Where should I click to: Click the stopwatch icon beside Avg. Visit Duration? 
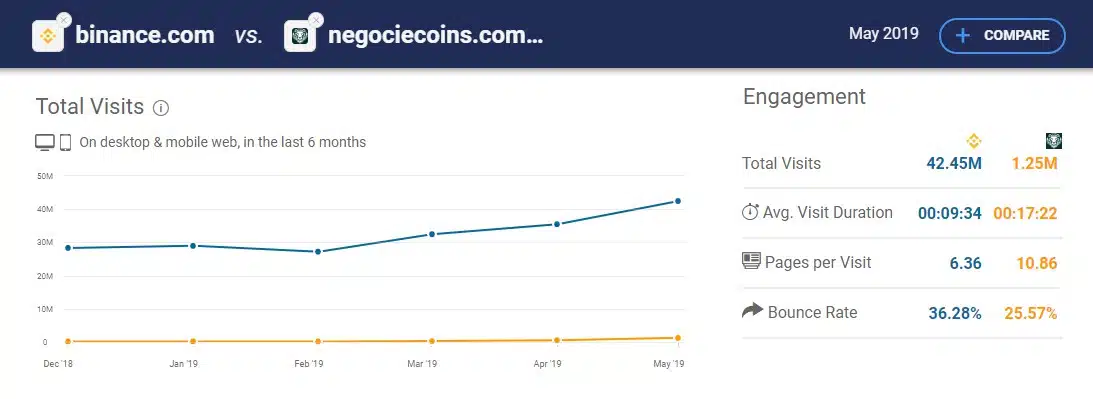(750, 212)
